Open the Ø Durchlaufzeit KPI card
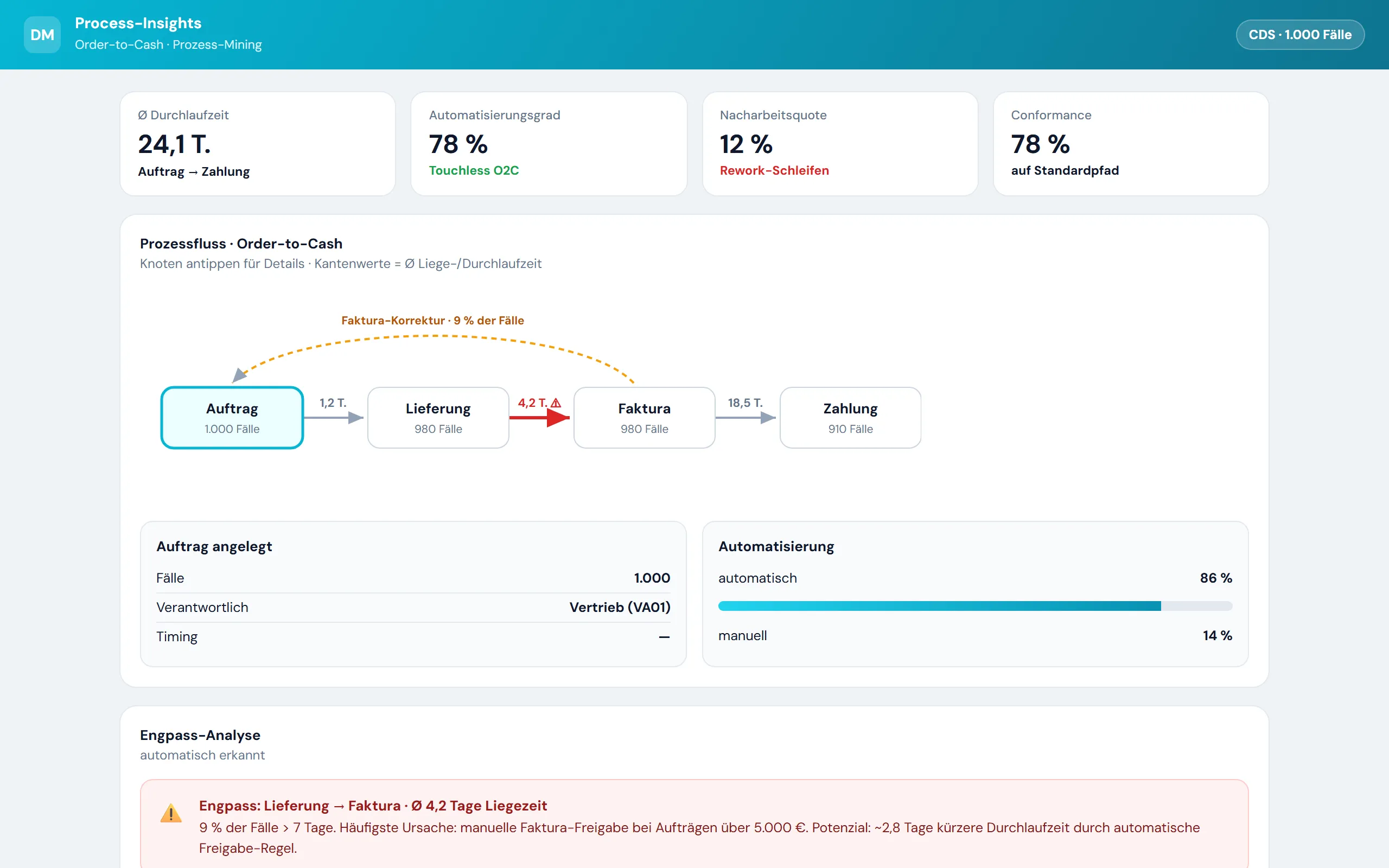Image resolution: width=1389 pixels, height=868 pixels. 258,144
